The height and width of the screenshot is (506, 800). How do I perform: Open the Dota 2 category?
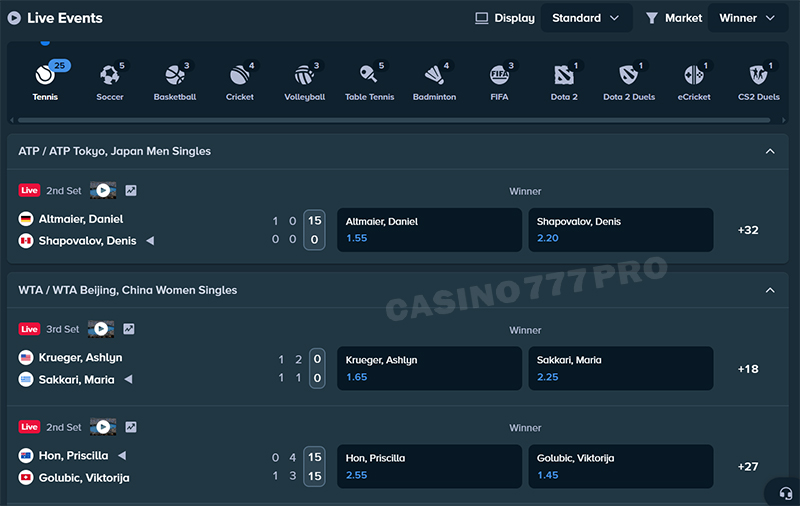[564, 76]
